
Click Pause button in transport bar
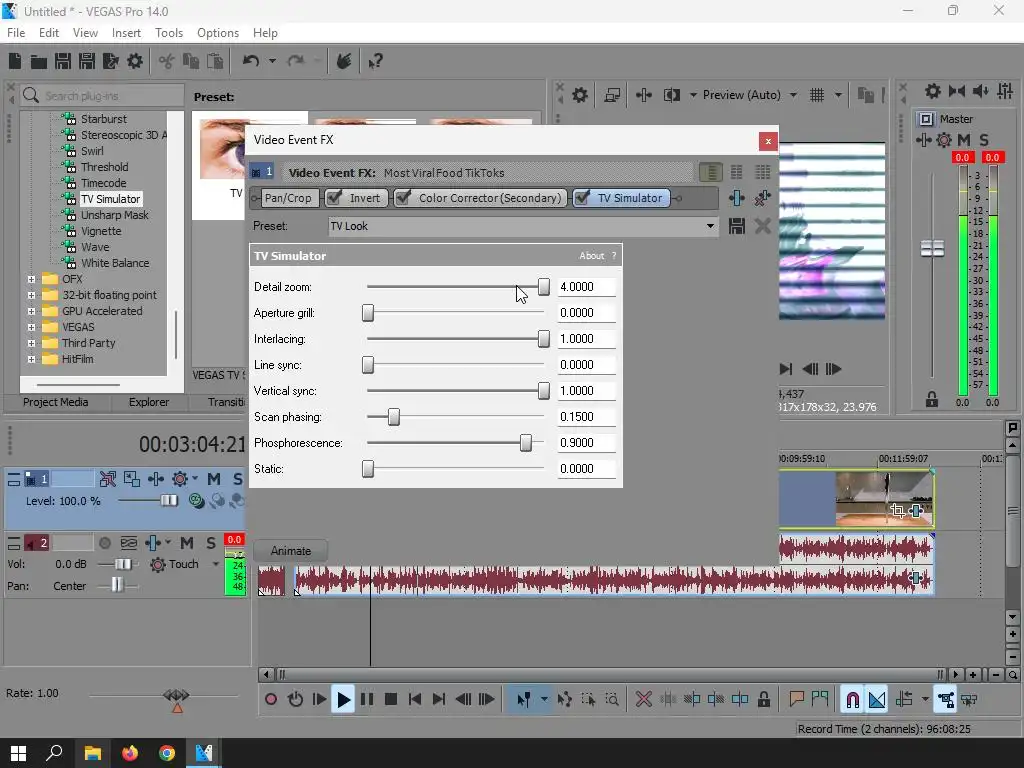(367, 699)
